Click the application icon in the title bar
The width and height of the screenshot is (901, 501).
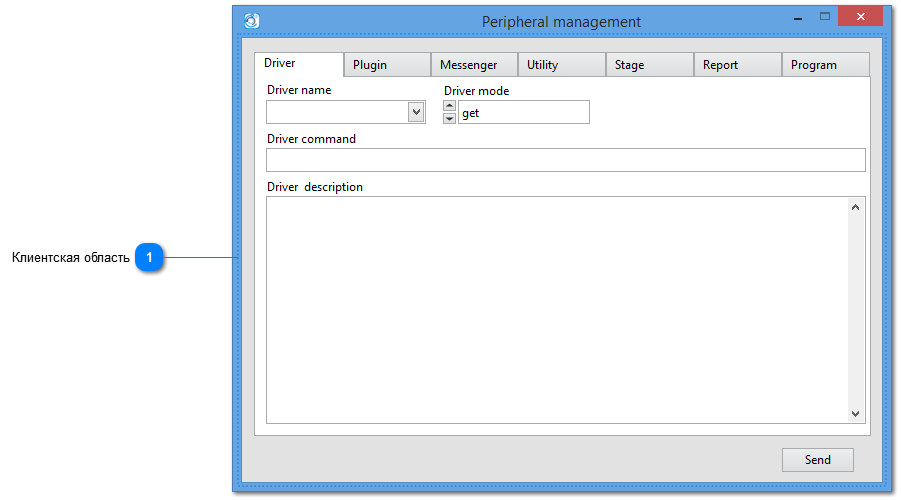[x=252, y=21]
